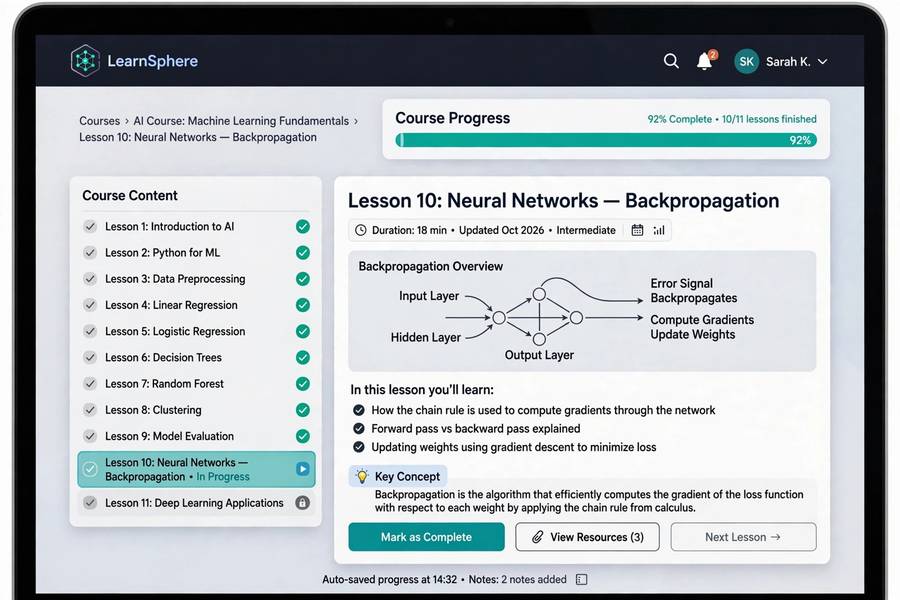Click green completed badge for Lesson 2

click(303, 253)
